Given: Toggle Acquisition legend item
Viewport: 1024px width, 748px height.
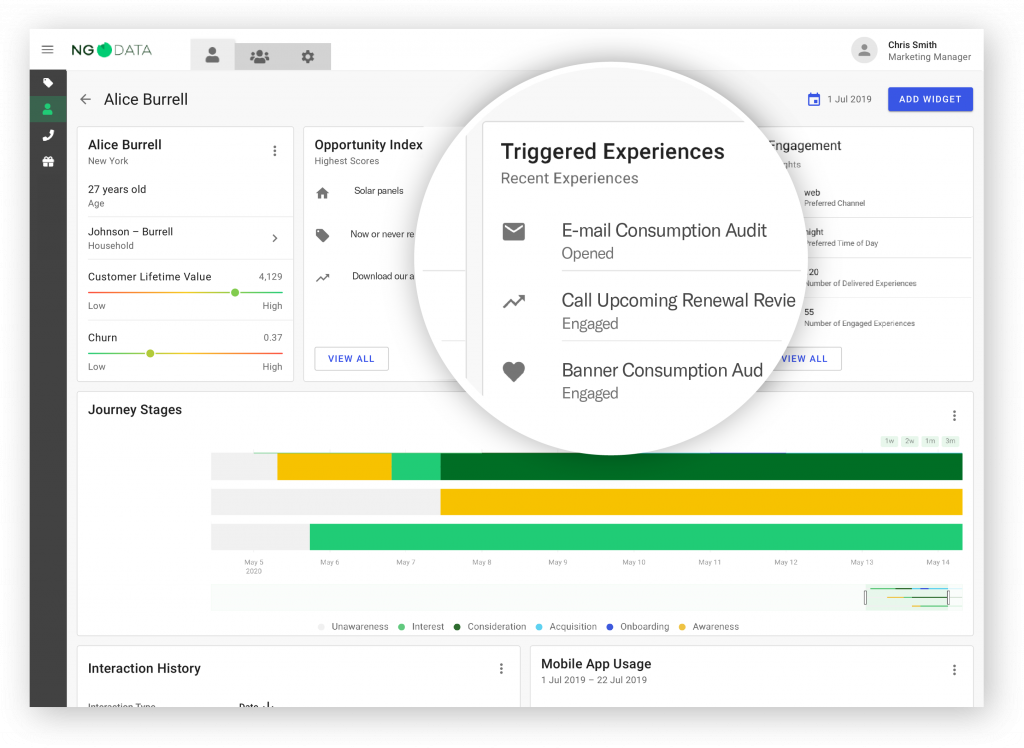Looking at the screenshot, I should 566,626.
